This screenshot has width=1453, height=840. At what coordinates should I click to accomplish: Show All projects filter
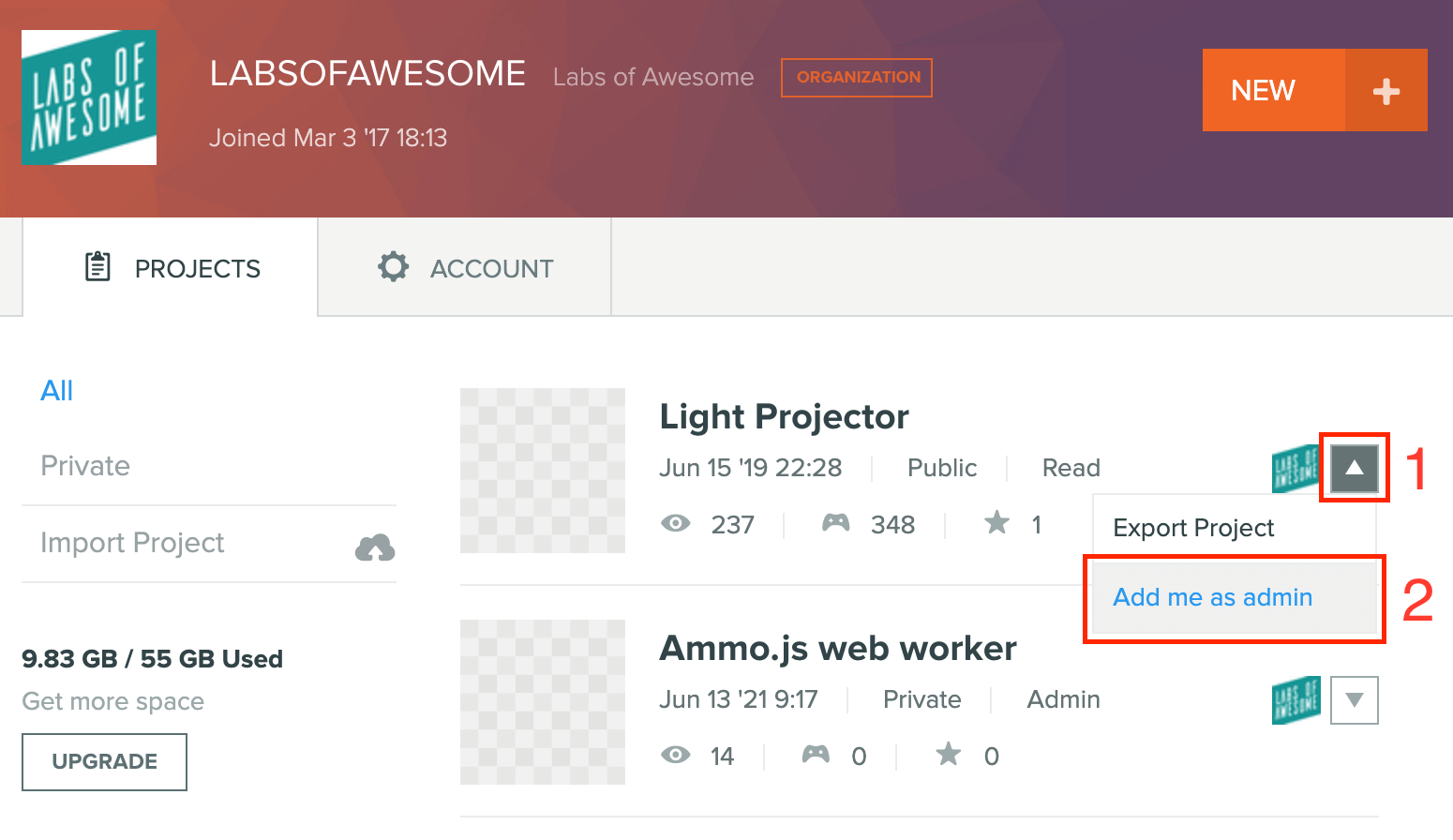57,391
